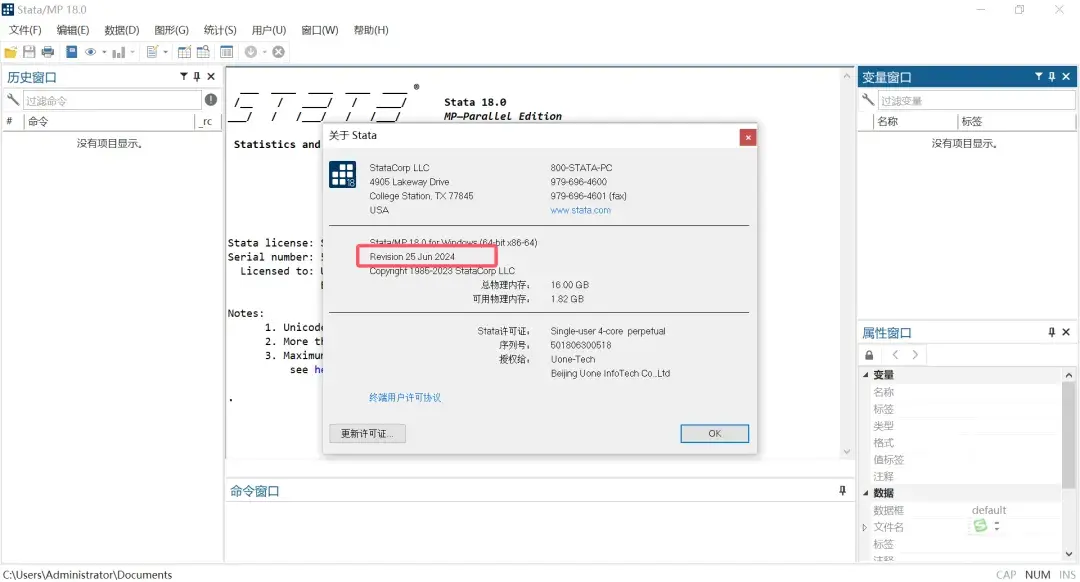This screenshot has height=582, width=1080.
Task: Open the 帮助(H) menu
Action: [371, 30]
